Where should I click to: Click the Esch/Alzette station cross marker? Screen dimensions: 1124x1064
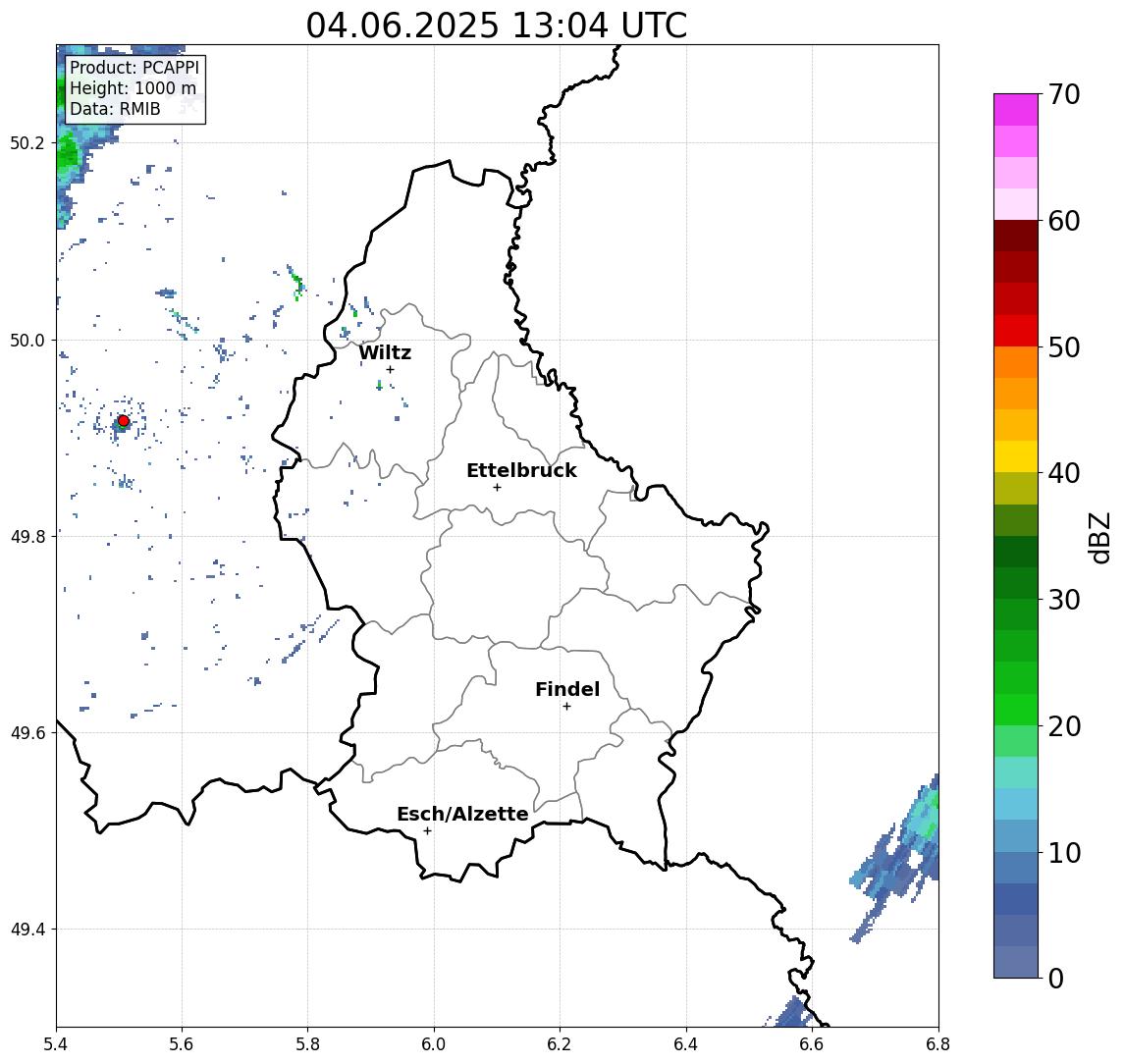[x=427, y=831]
